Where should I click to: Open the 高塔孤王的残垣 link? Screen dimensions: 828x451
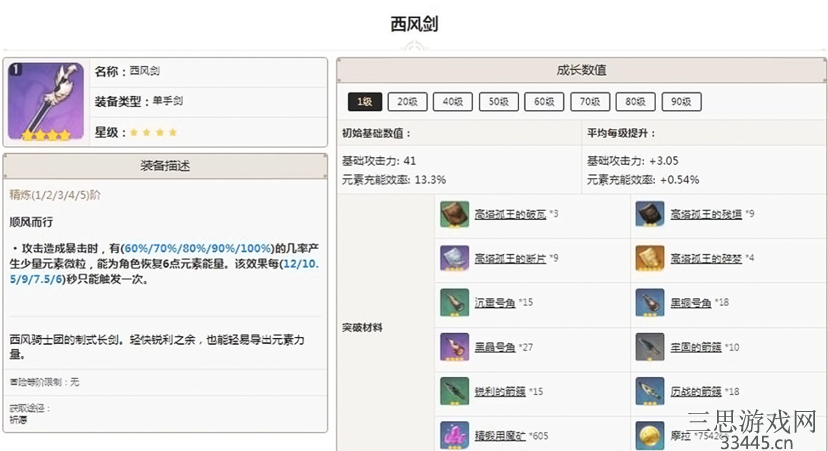click(x=706, y=214)
